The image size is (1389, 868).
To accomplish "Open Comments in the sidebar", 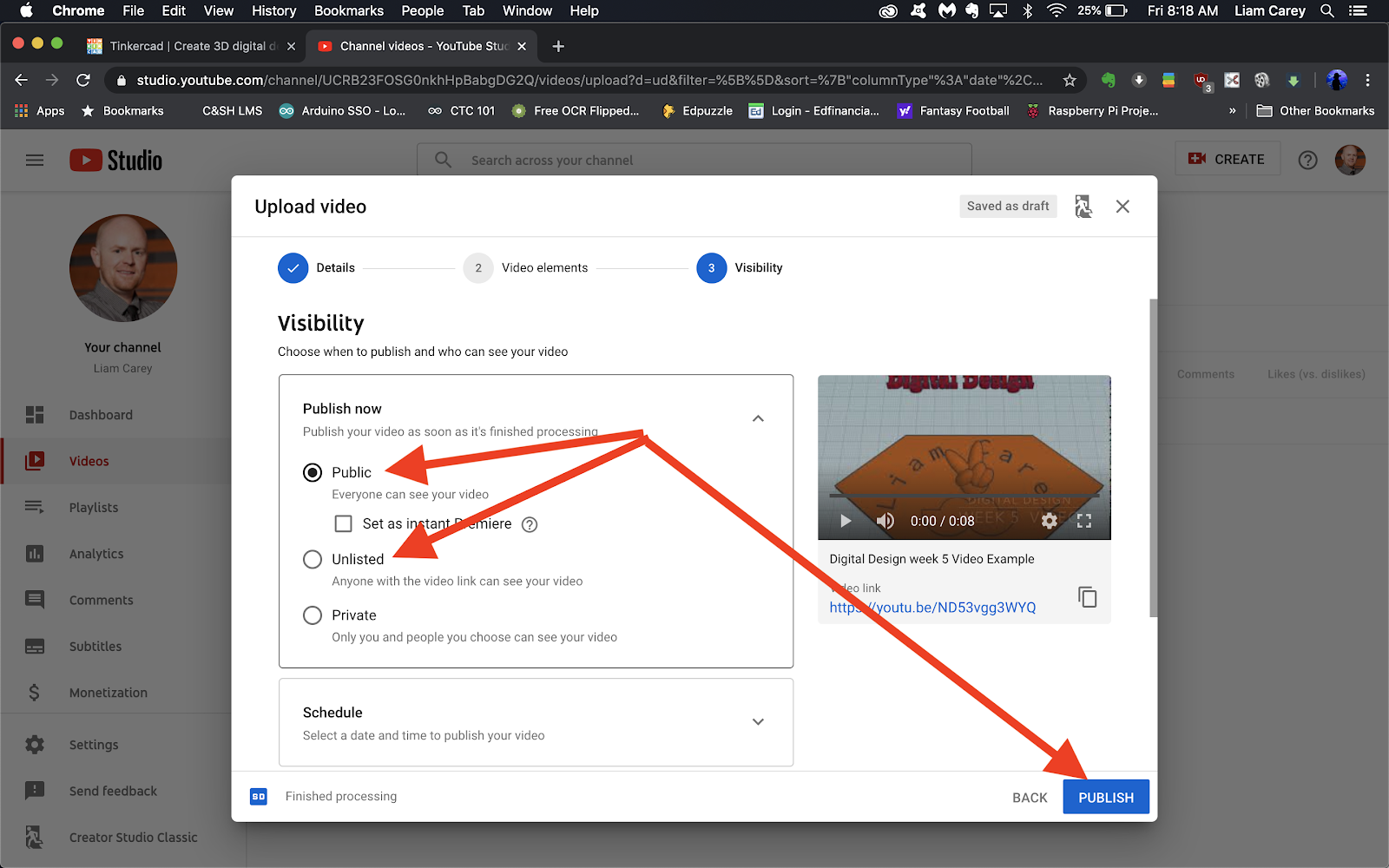I will [x=101, y=600].
